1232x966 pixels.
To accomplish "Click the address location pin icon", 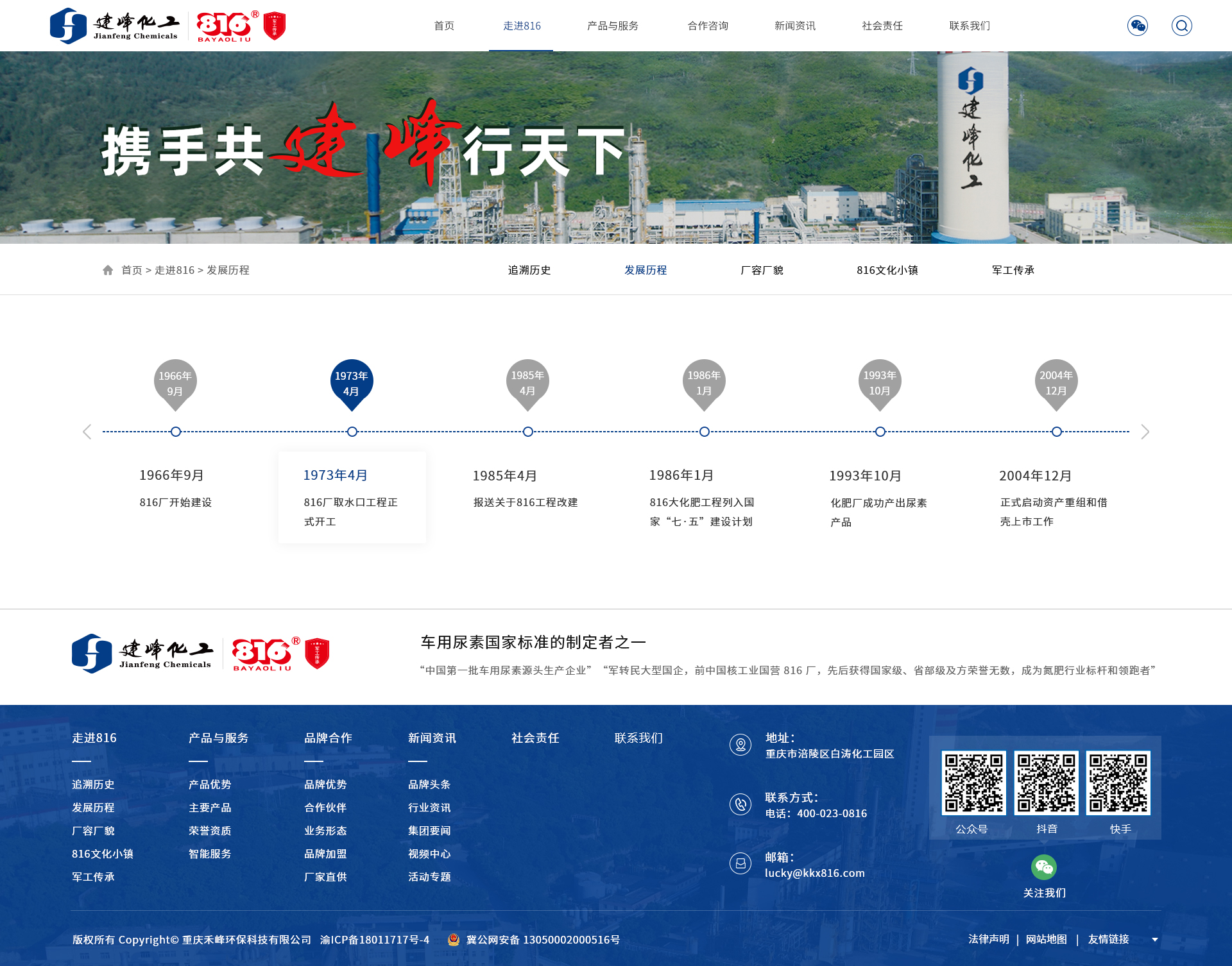I will point(740,745).
